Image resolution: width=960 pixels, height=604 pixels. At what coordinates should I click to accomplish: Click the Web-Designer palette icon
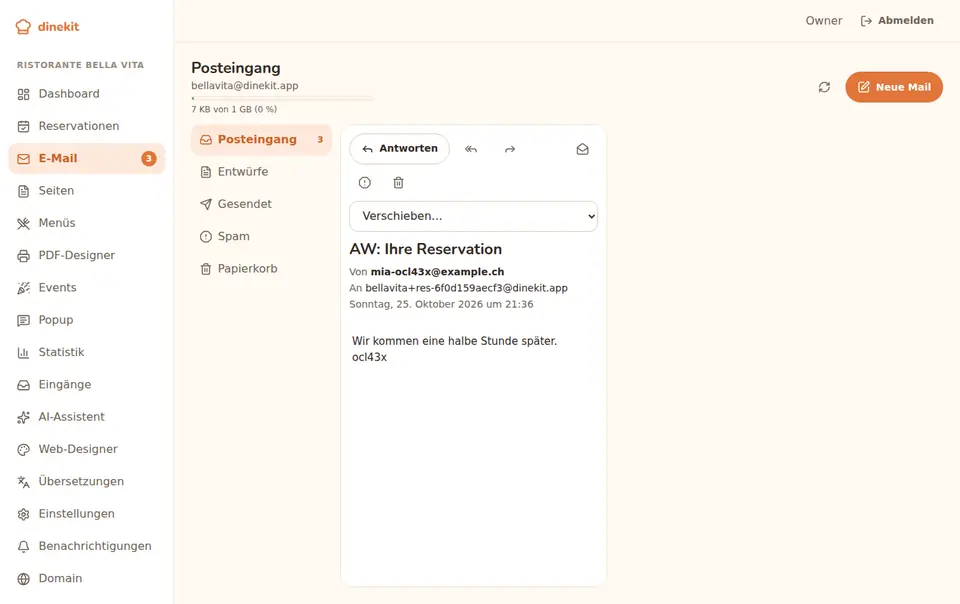pyautogui.click(x=23, y=450)
